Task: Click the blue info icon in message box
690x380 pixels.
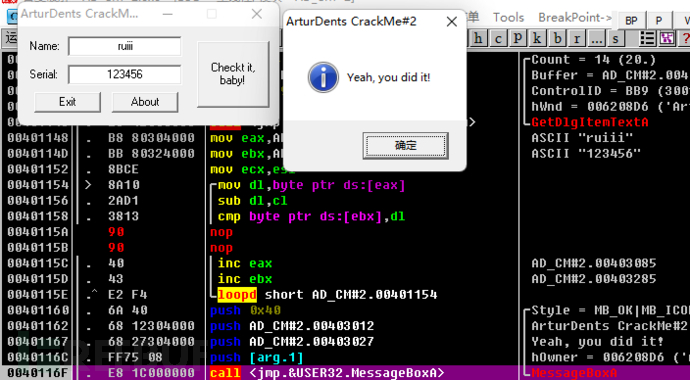Action: click(x=323, y=77)
